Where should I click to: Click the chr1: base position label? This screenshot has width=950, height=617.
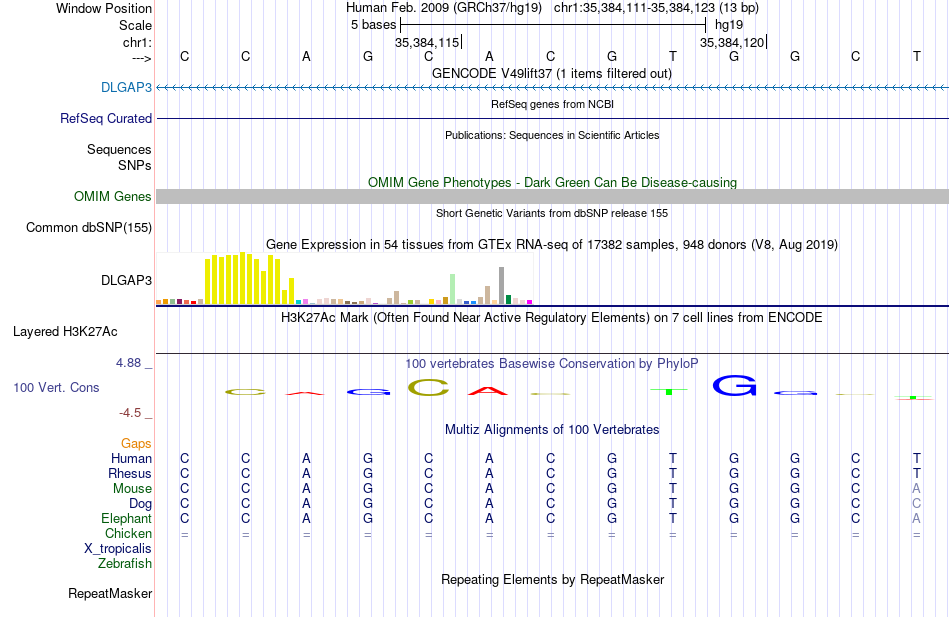coord(137,42)
